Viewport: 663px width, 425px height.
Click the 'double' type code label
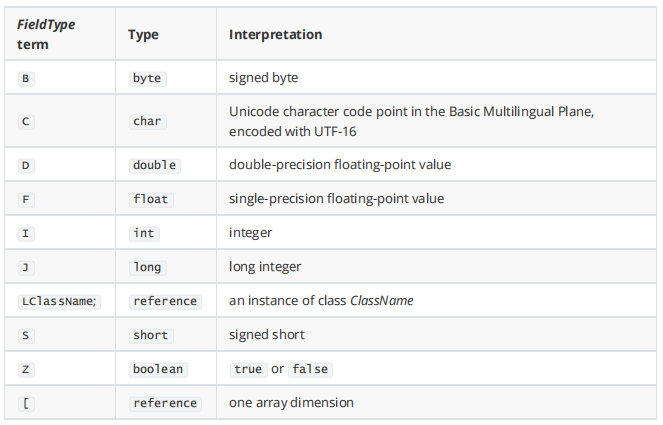pyautogui.click(x=154, y=165)
